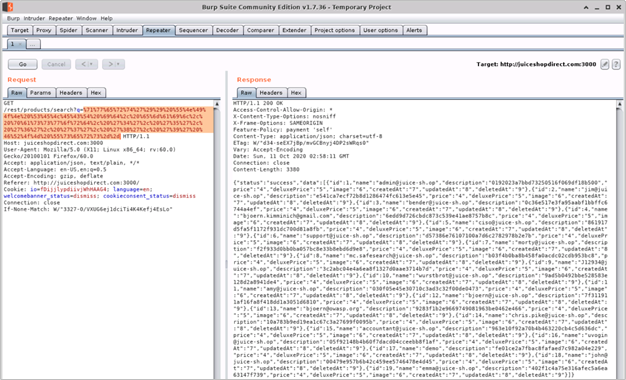Image resolution: width=626 pixels, height=380 pixels.
Task: Click the HTTP/1.1 200 OK status line
Action: click(258, 103)
